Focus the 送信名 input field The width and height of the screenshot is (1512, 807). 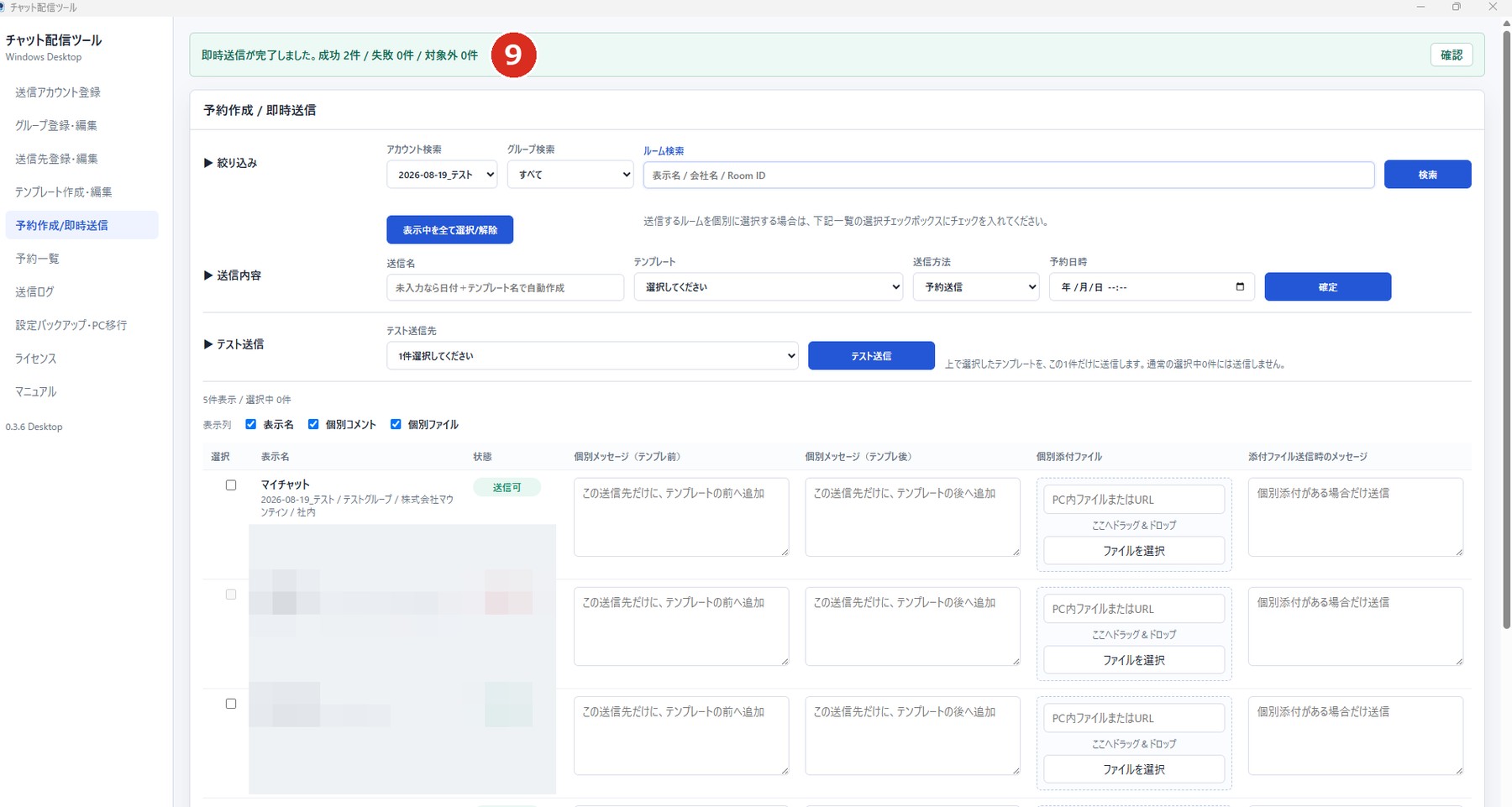[505, 287]
